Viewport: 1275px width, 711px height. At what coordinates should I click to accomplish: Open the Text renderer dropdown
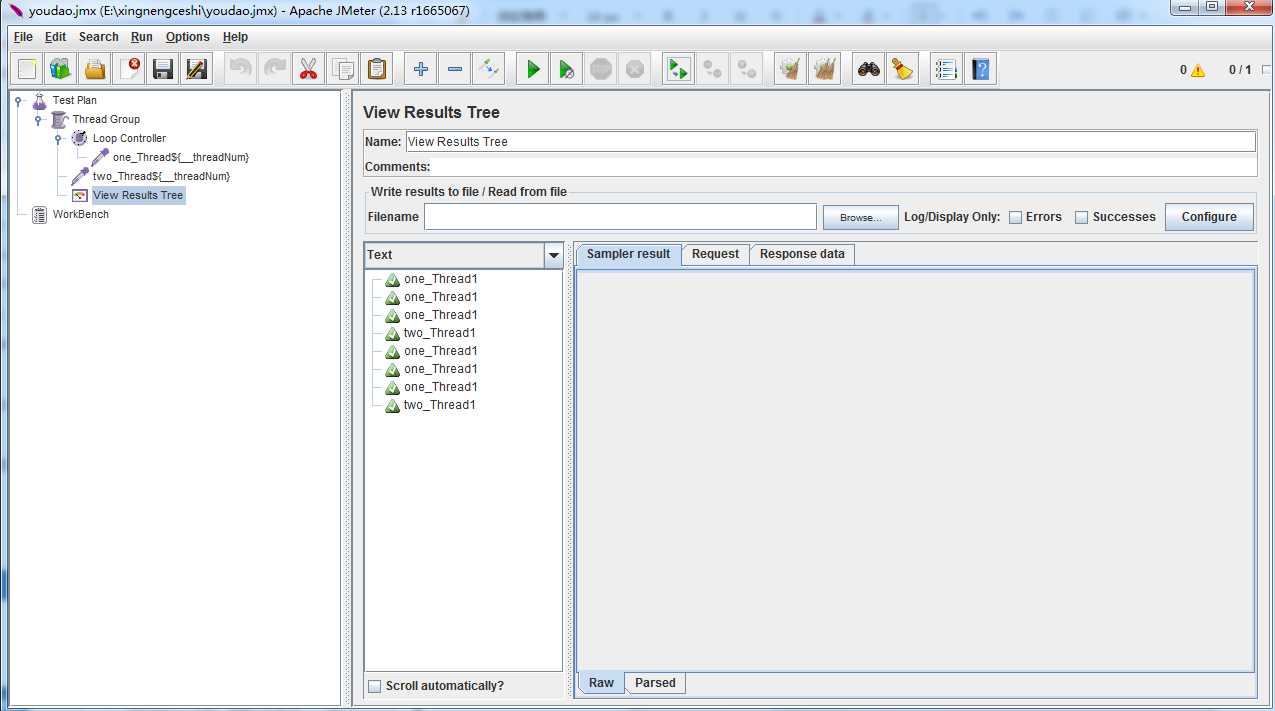(554, 256)
